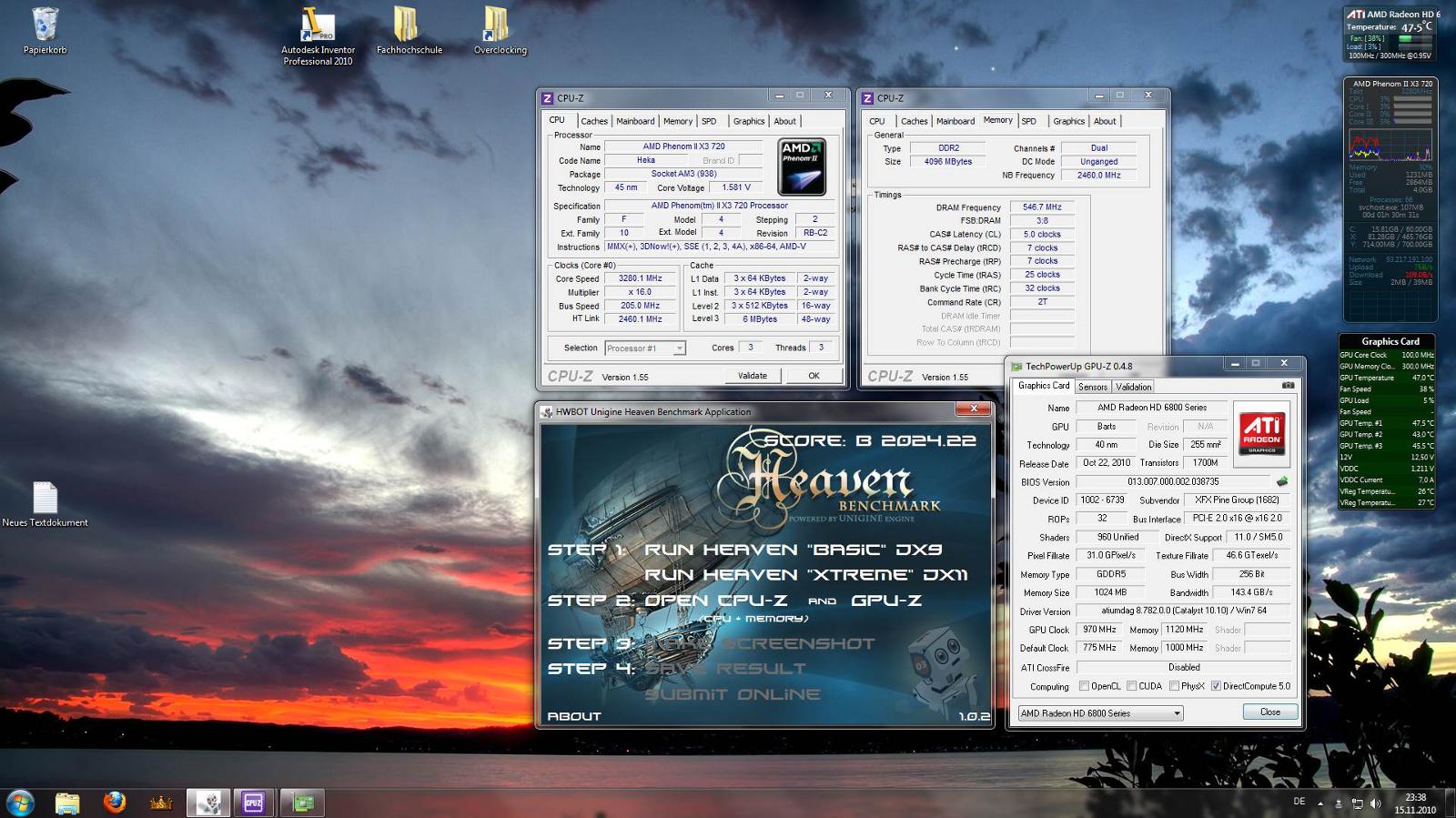Viewport: 1456px width, 818px height.
Task: Switch to Validation tab in GPU-Z
Action: coord(1134,387)
